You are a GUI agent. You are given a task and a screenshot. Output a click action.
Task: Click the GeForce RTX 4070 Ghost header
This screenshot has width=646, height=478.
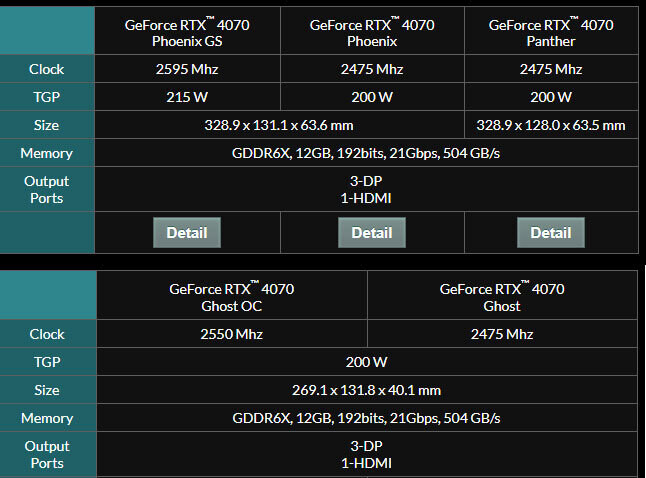[x=501, y=297]
